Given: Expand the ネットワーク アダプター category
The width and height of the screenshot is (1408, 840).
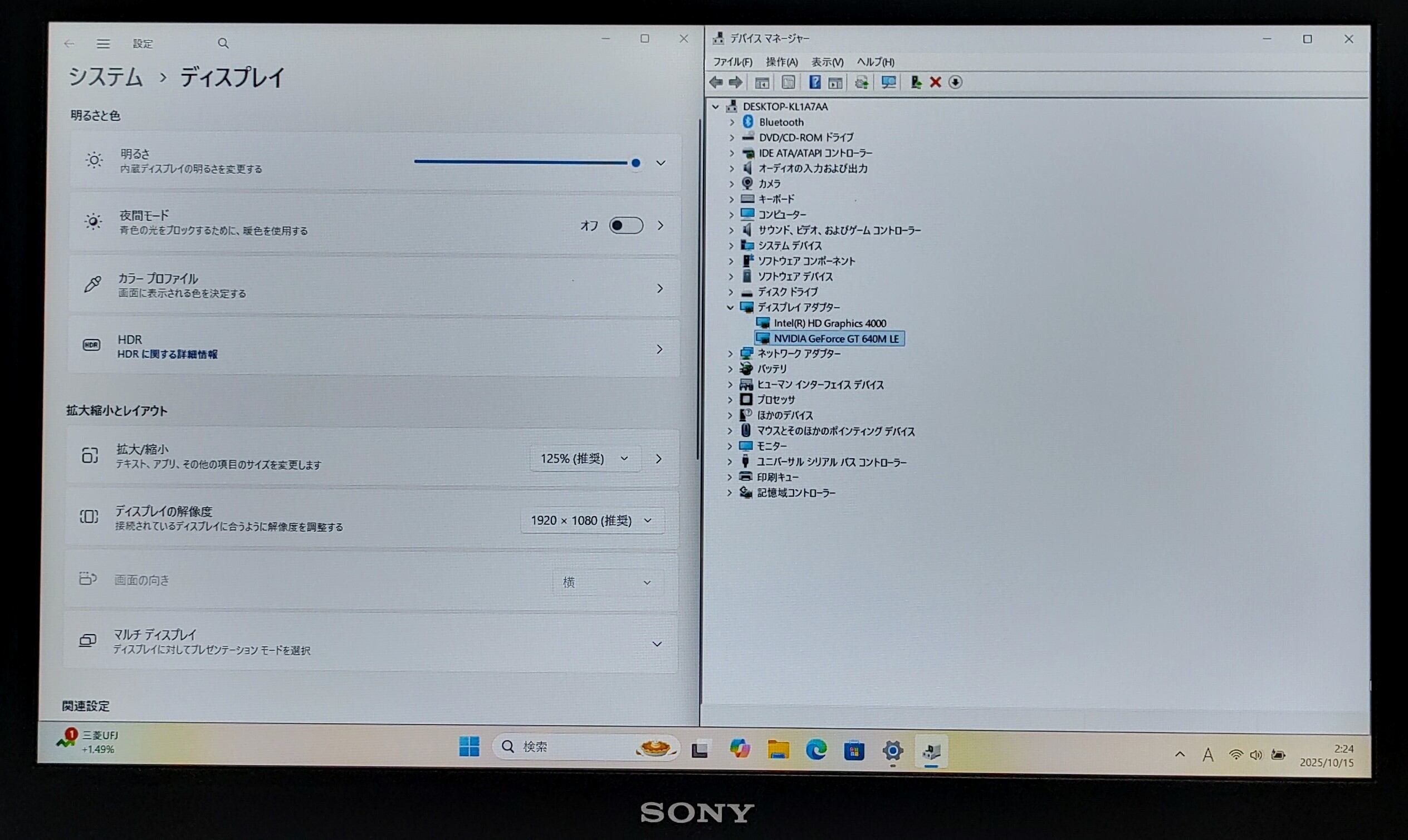Looking at the screenshot, I should tap(730, 354).
